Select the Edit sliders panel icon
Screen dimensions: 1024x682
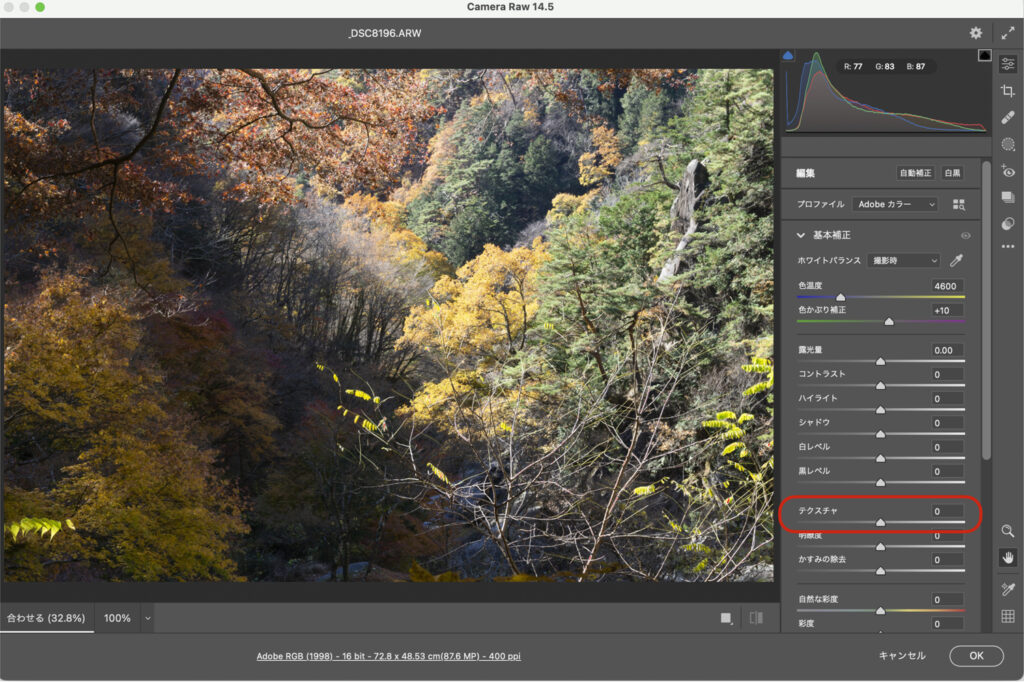click(x=1008, y=64)
